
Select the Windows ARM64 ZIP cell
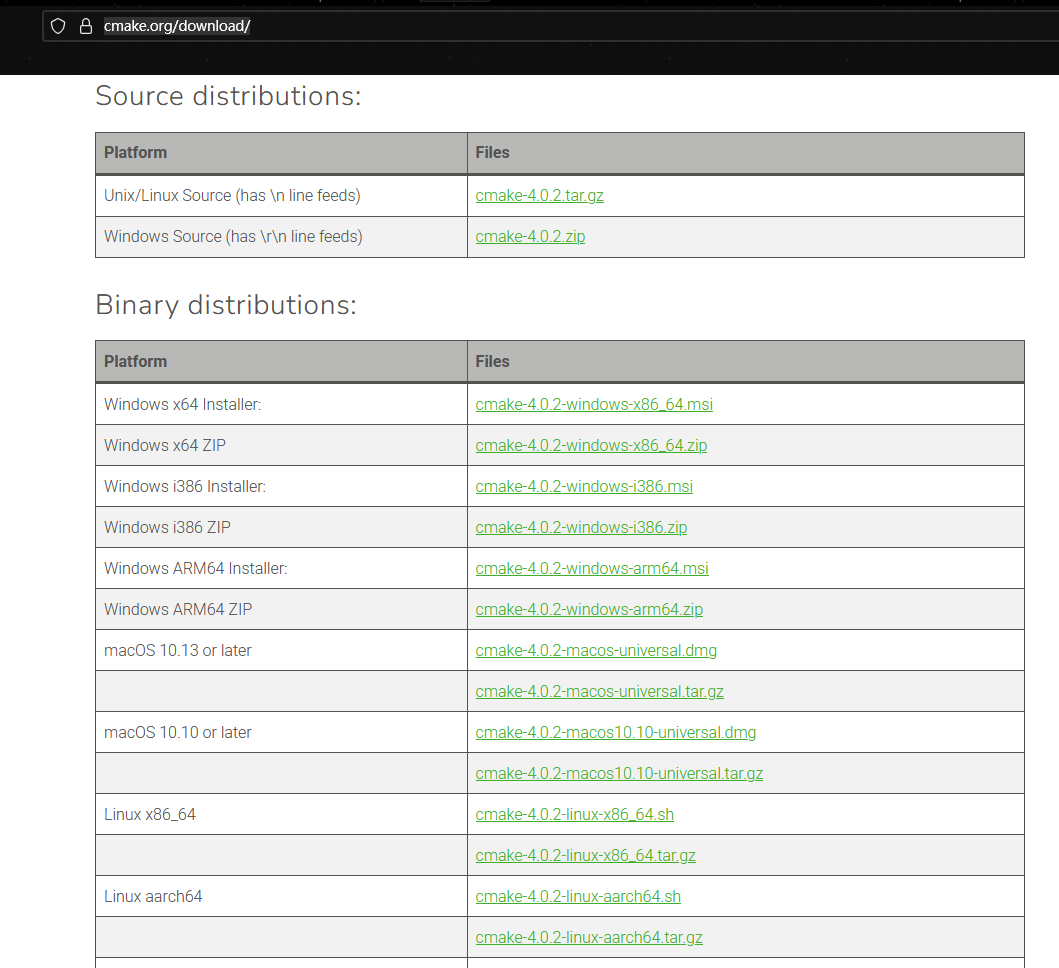281,609
